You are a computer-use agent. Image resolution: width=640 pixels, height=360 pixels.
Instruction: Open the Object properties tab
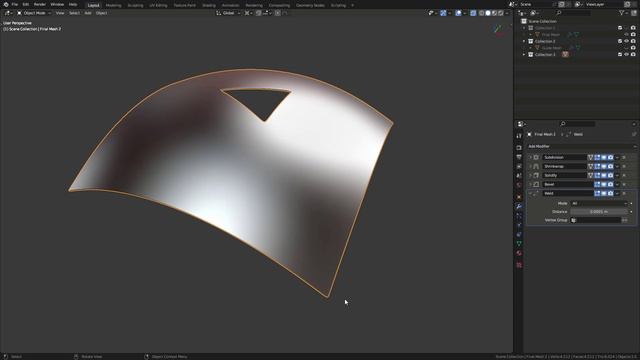[x=519, y=197]
